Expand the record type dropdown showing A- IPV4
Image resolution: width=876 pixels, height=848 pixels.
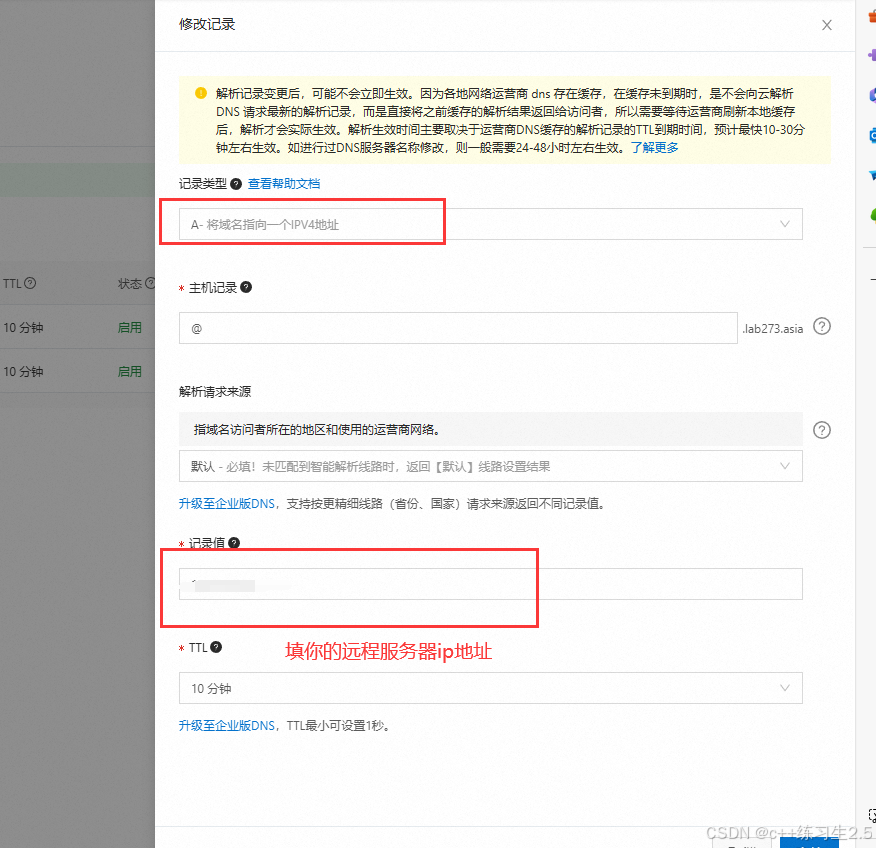pos(491,224)
